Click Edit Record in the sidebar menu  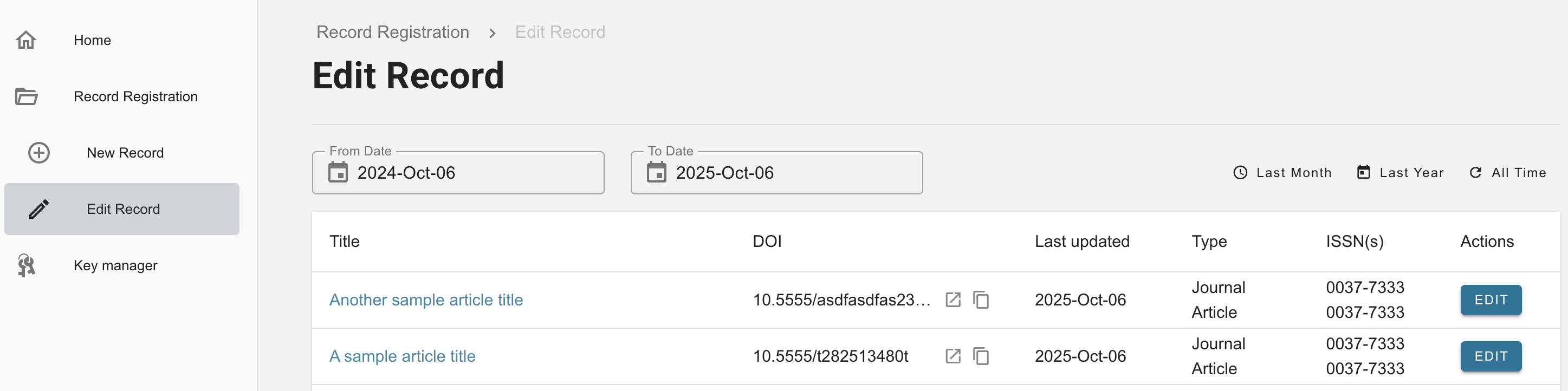(122, 208)
